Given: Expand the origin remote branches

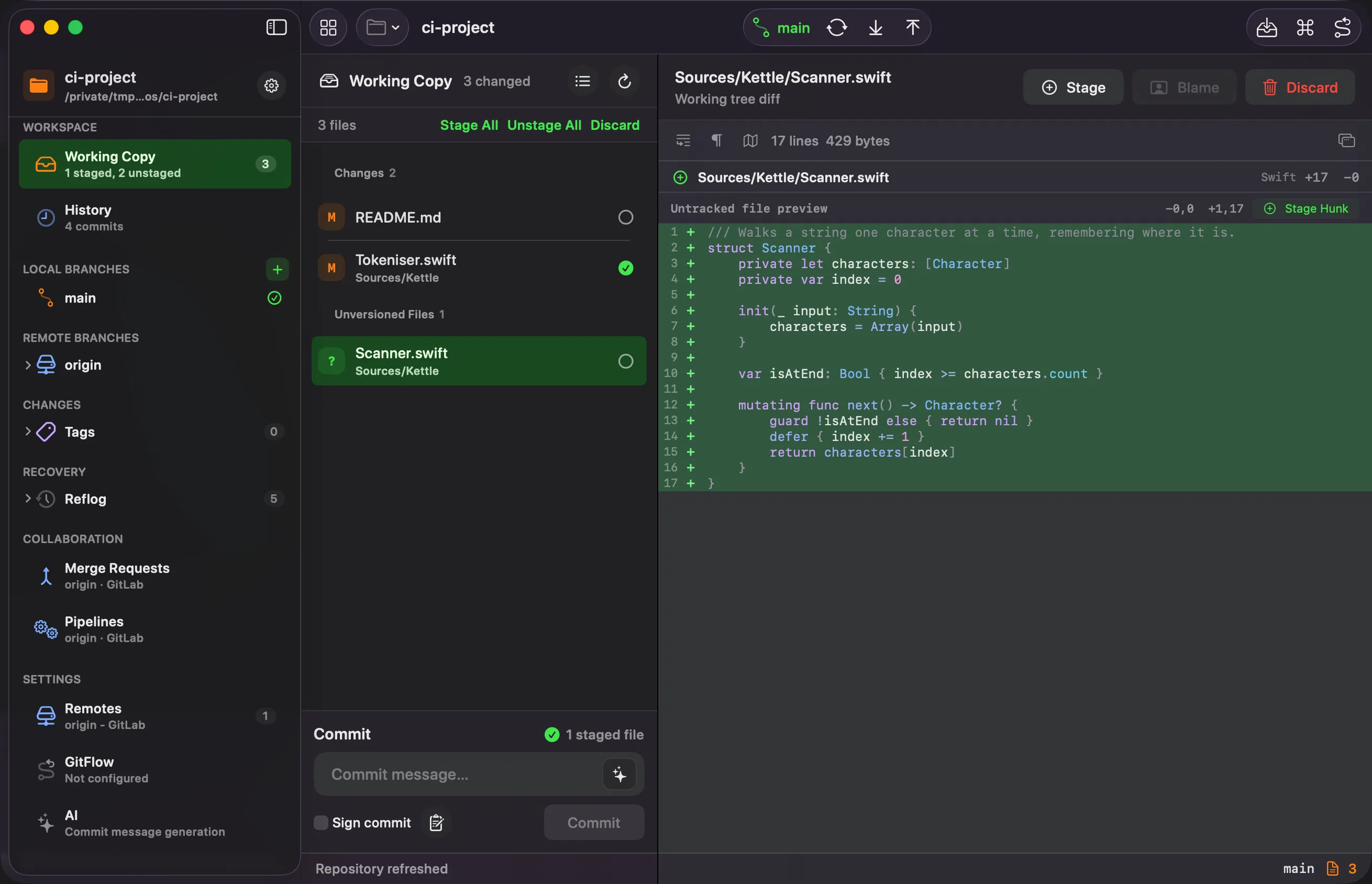Looking at the screenshot, I should point(28,365).
